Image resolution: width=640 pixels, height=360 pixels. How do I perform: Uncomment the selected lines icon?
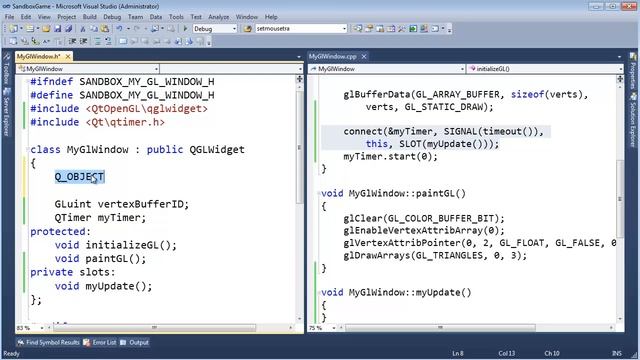(x=109, y=41)
